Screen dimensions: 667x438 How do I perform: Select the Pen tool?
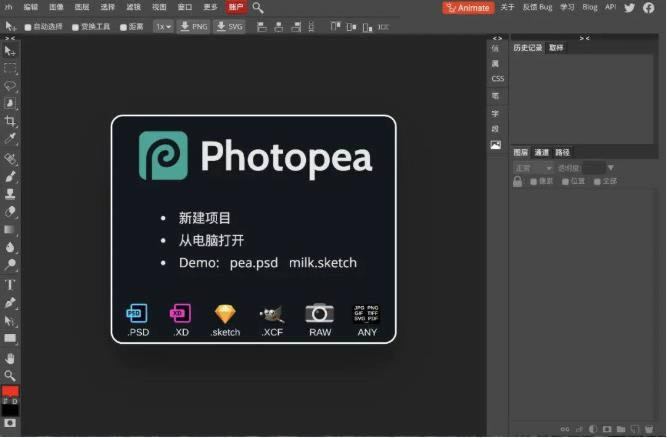9,303
